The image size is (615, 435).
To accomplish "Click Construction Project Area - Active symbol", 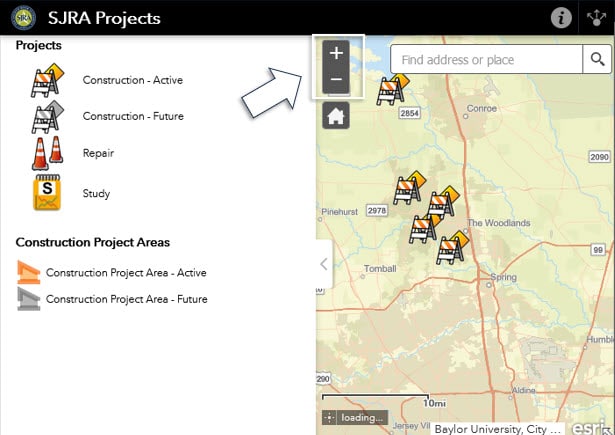I will tap(28, 272).
